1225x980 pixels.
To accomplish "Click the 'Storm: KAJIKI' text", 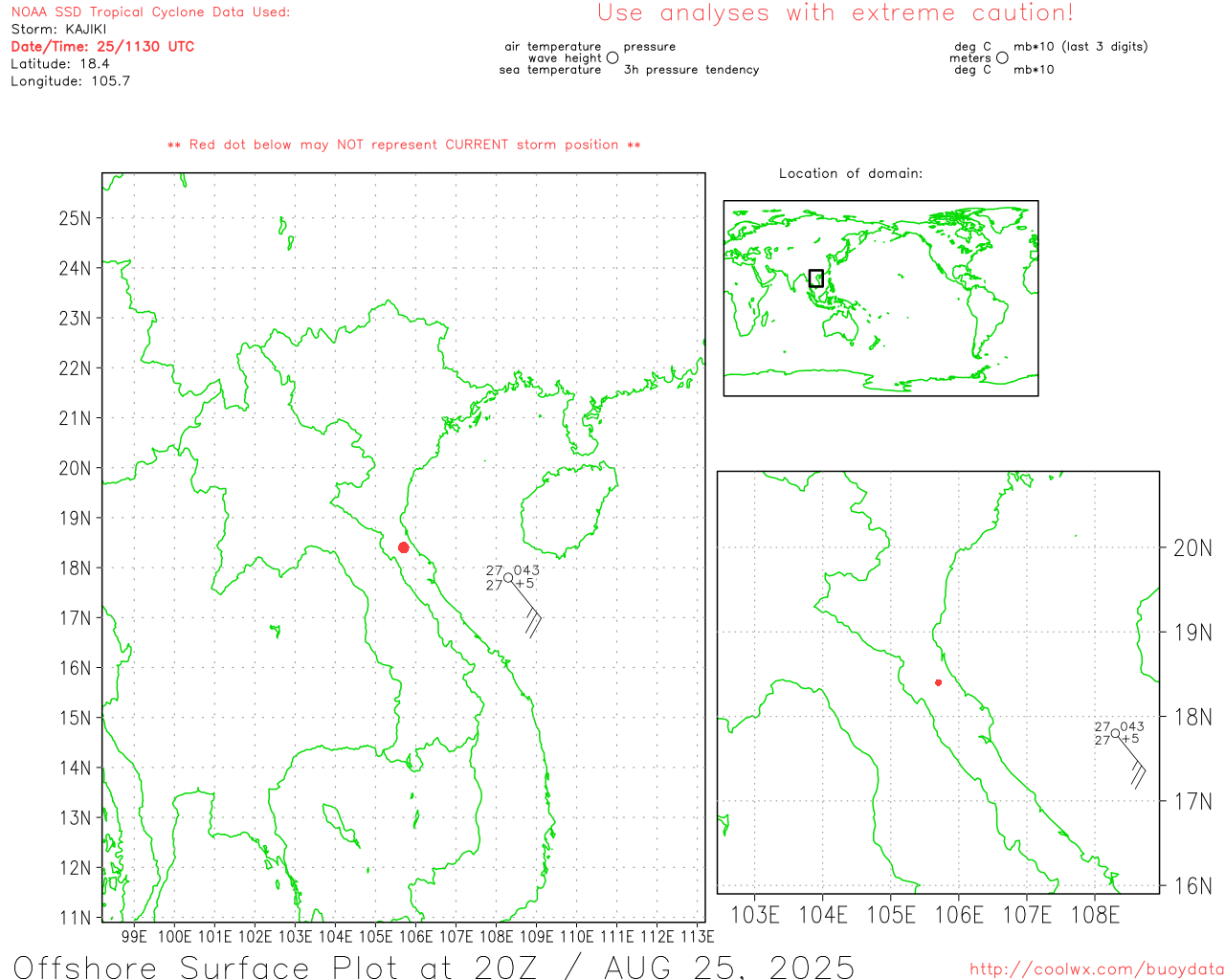I will [x=58, y=29].
